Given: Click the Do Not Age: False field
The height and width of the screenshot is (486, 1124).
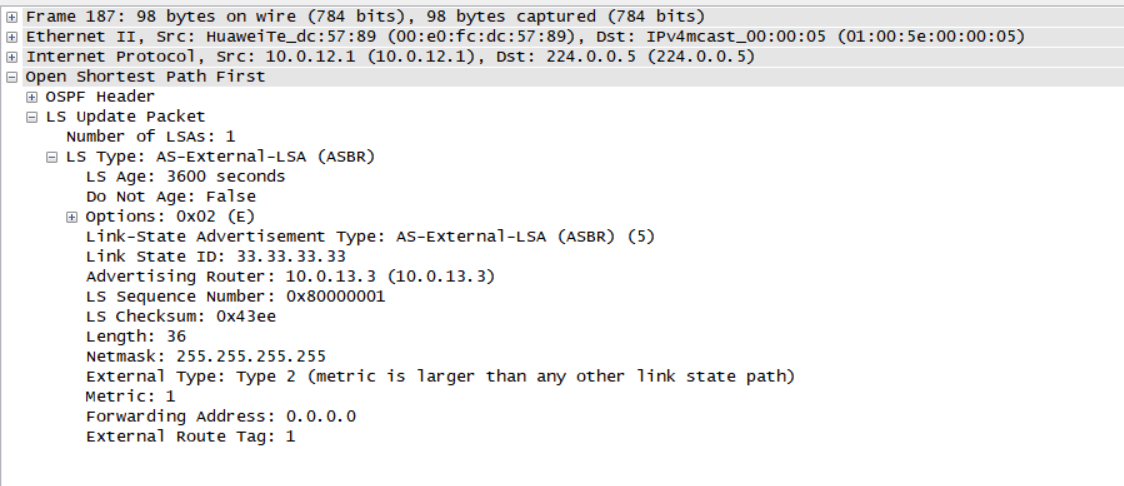Looking at the screenshot, I should point(170,196).
